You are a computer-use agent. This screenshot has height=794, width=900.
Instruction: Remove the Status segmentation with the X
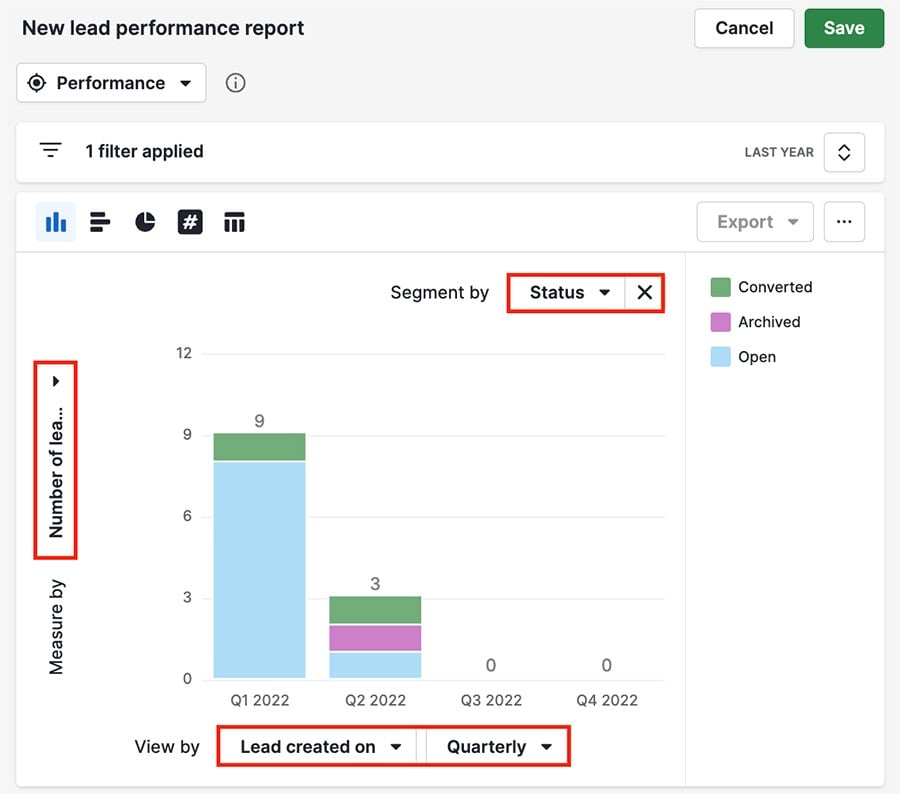pyautogui.click(x=645, y=292)
